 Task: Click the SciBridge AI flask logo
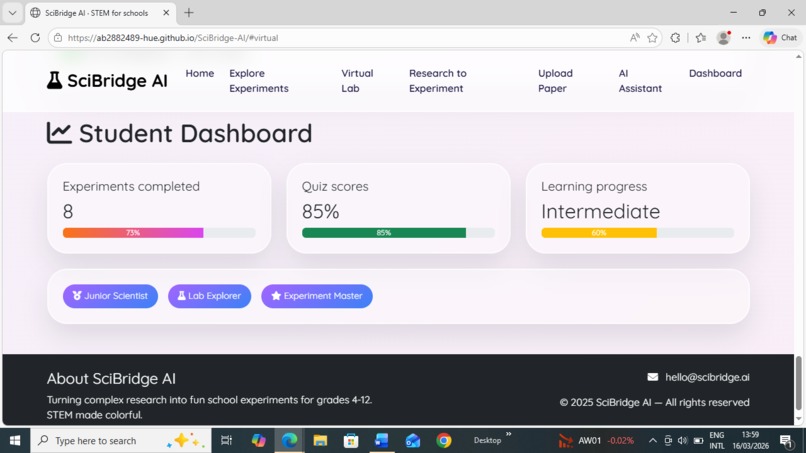coord(54,80)
